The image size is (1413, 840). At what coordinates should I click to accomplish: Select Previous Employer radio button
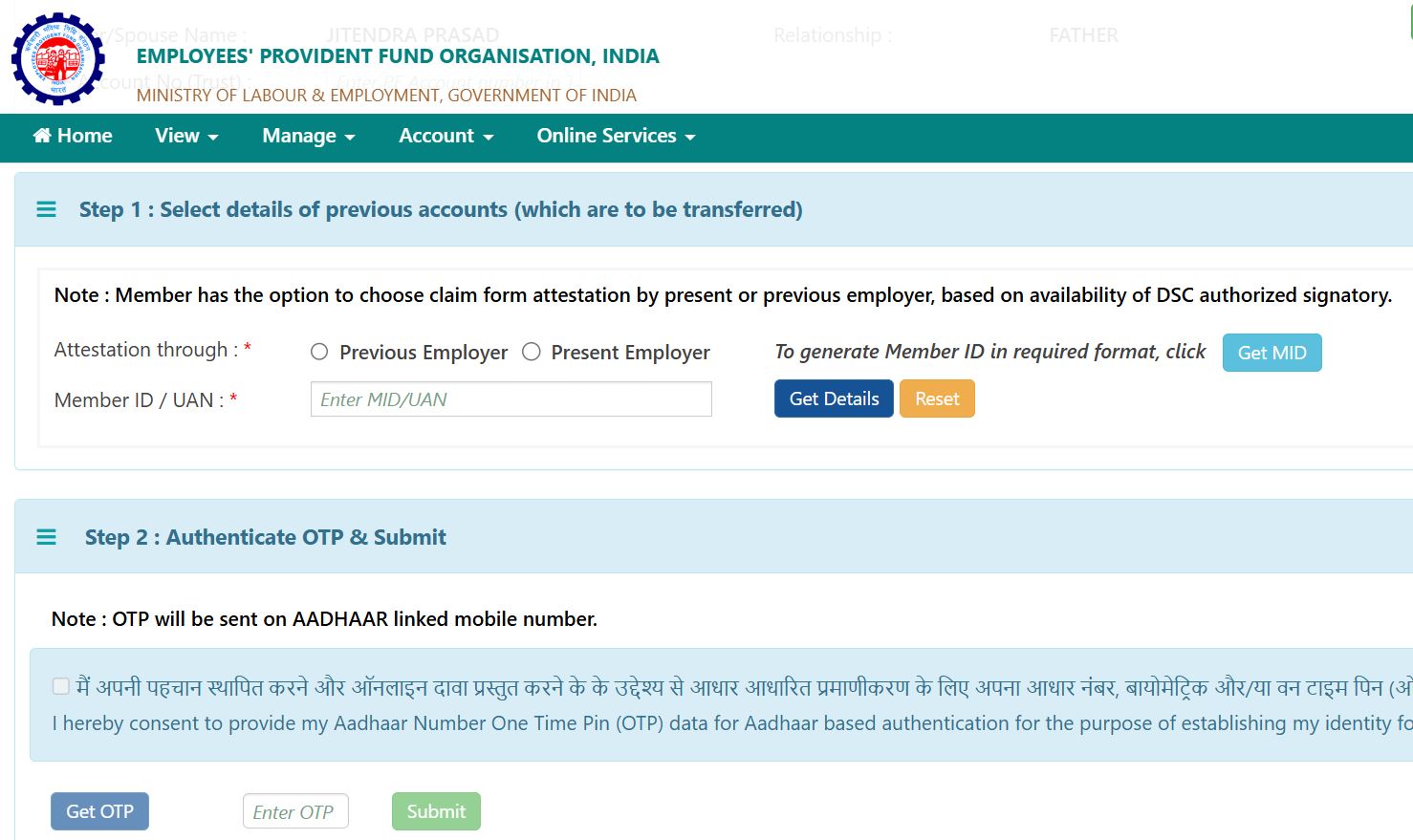319,352
